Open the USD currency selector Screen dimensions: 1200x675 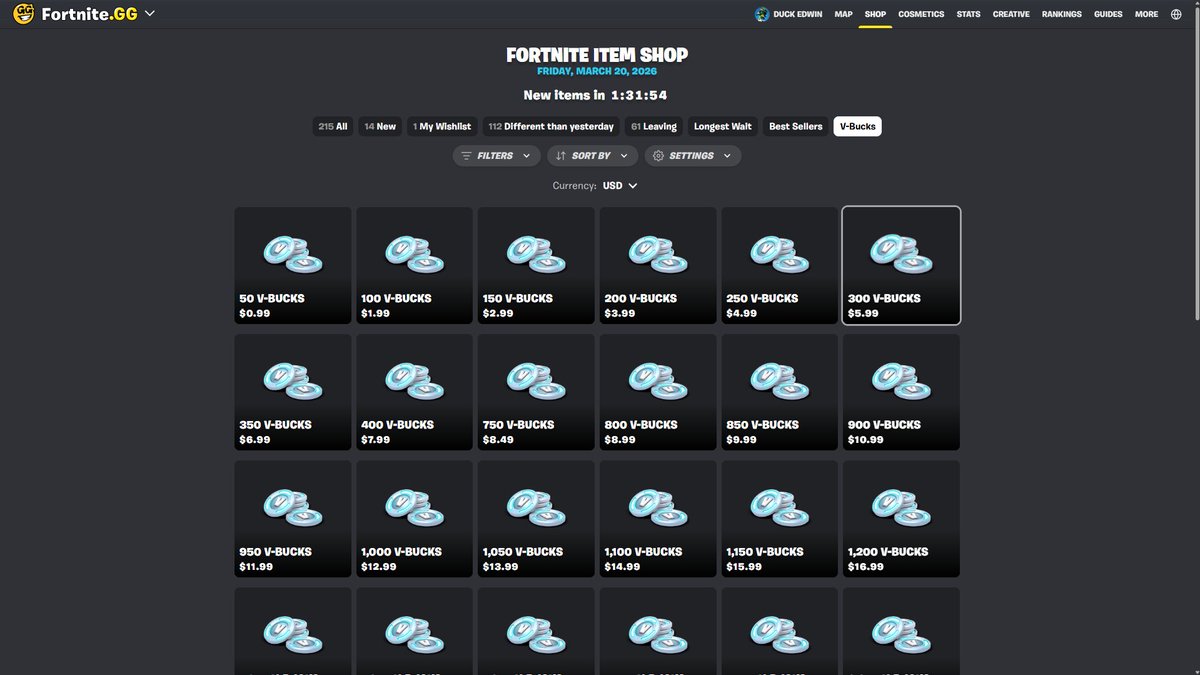(x=620, y=186)
